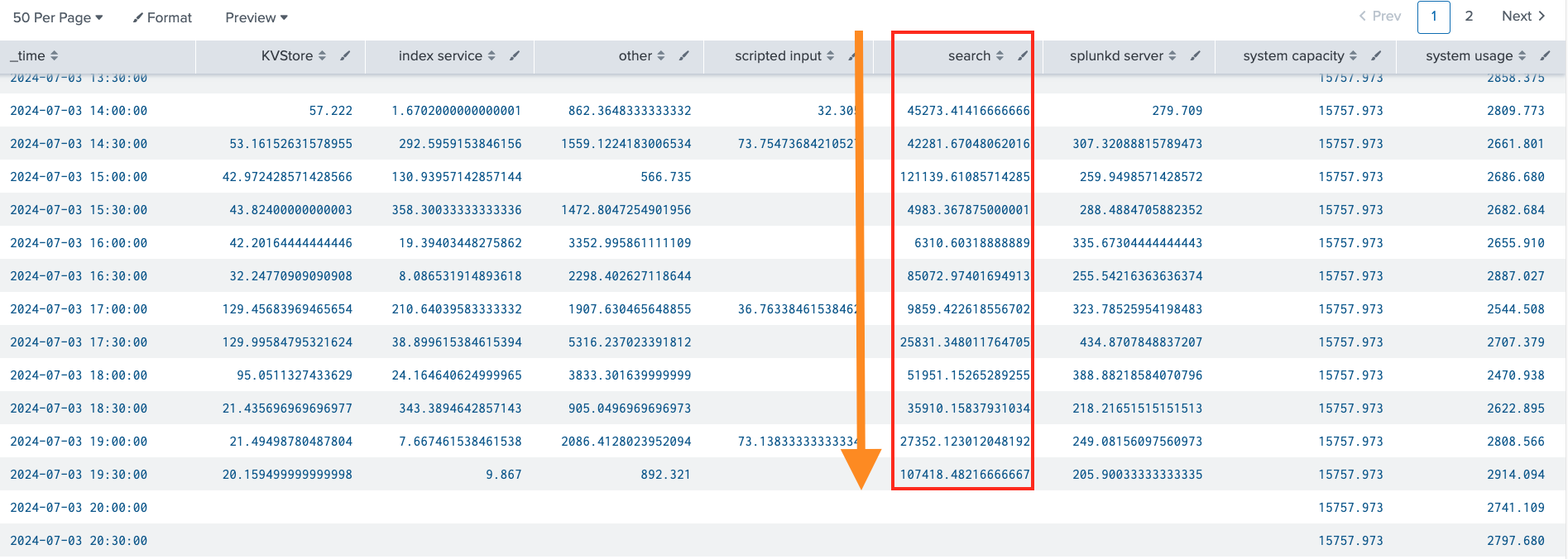Screen dimensions: 1568x559
Task: Edit index service column format pencil
Action: click(515, 55)
